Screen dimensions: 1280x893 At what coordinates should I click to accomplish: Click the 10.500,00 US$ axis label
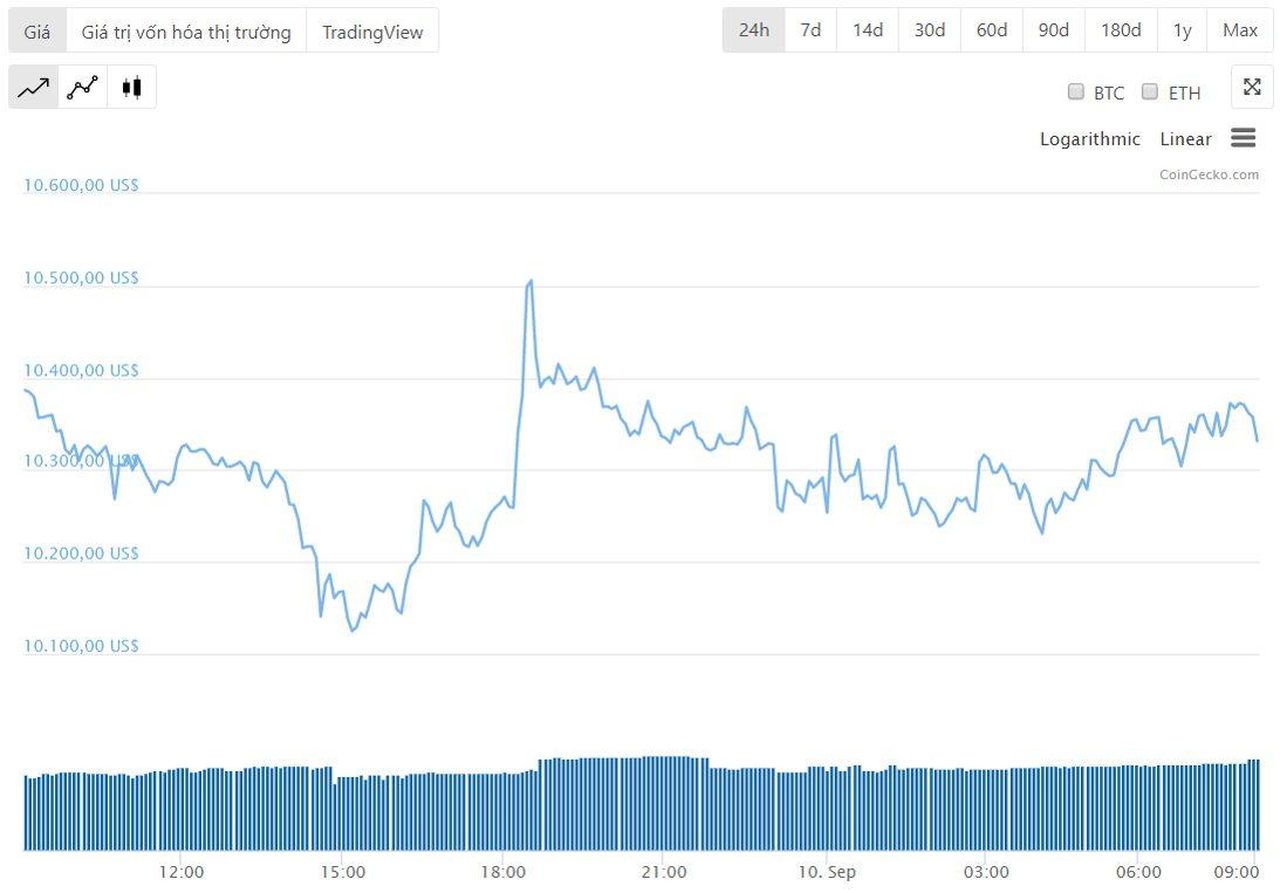81,277
